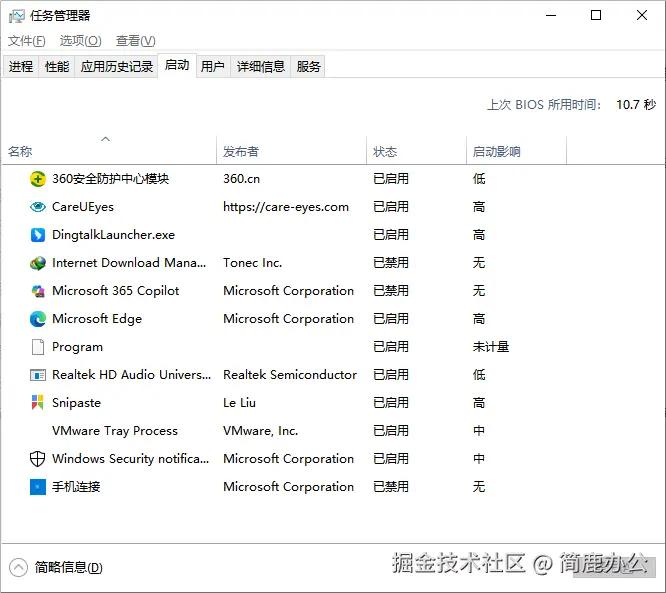Click the 360.cn publisher cell

pyautogui.click(x=242, y=179)
